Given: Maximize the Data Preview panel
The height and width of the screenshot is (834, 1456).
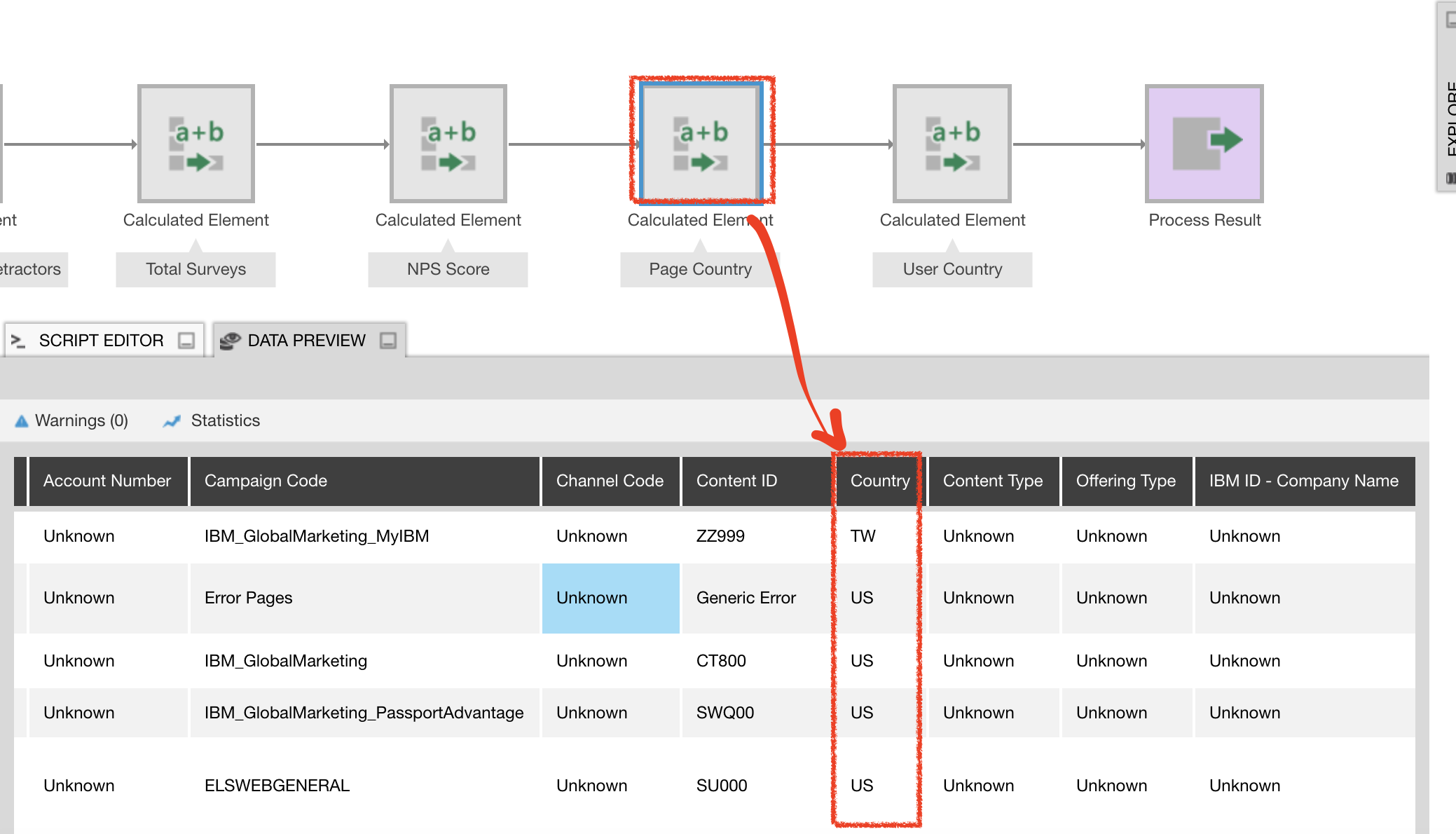Looking at the screenshot, I should 388,341.
